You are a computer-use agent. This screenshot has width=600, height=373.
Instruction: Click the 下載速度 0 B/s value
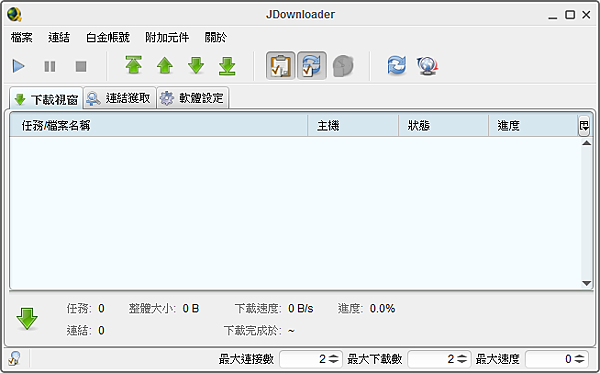click(x=300, y=308)
